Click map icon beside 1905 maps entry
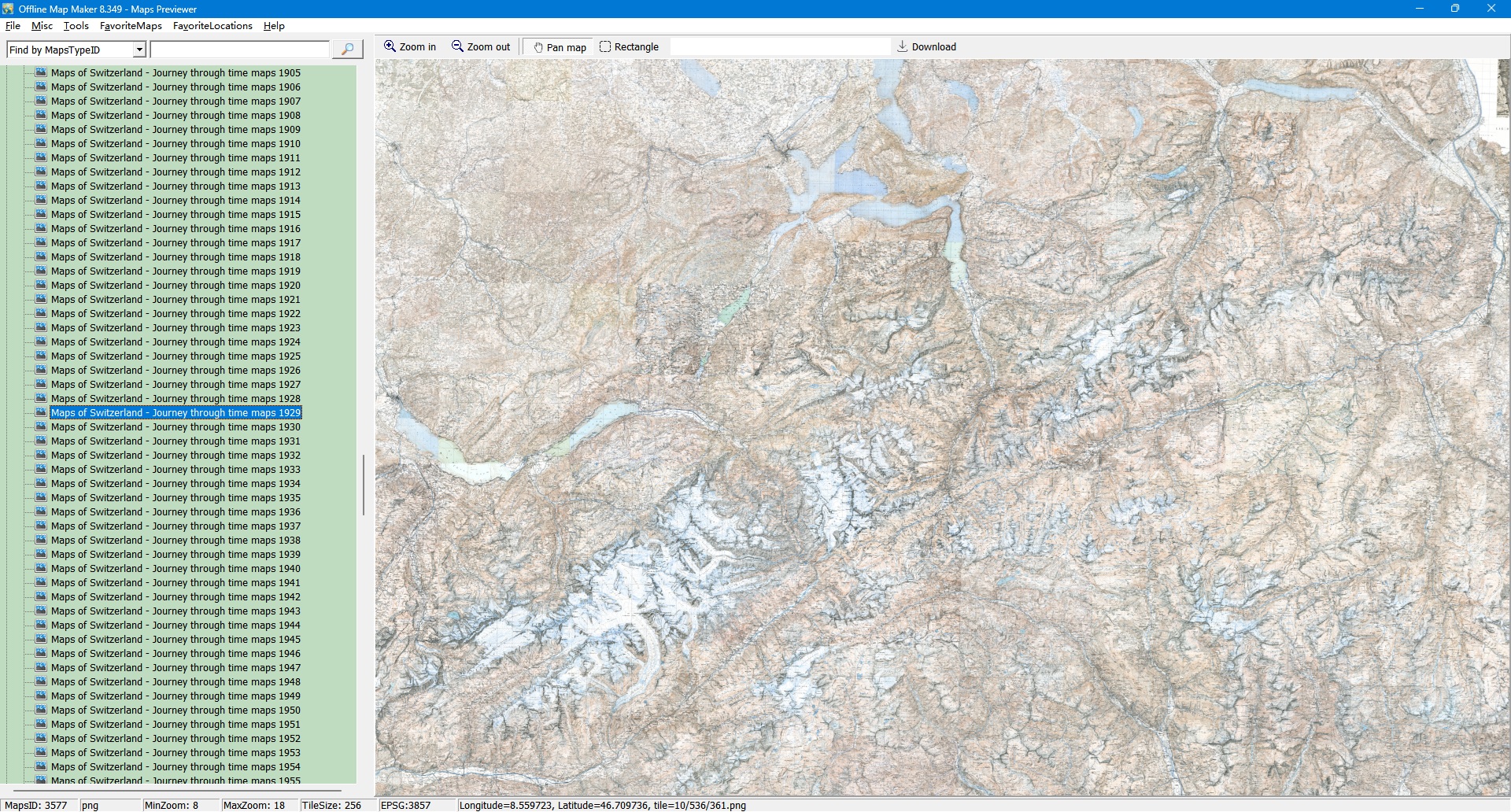The width and height of the screenshot is (1511, 812). [x=41, y=72]
